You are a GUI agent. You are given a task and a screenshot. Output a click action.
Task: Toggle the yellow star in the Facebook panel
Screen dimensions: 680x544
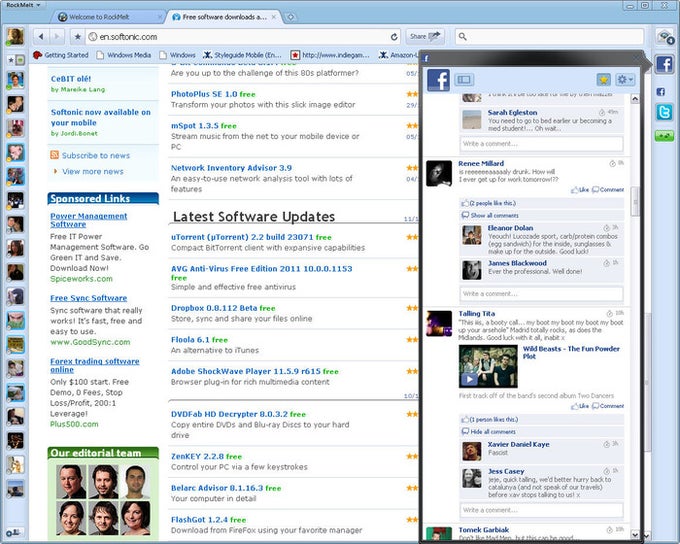click(603, 79)
